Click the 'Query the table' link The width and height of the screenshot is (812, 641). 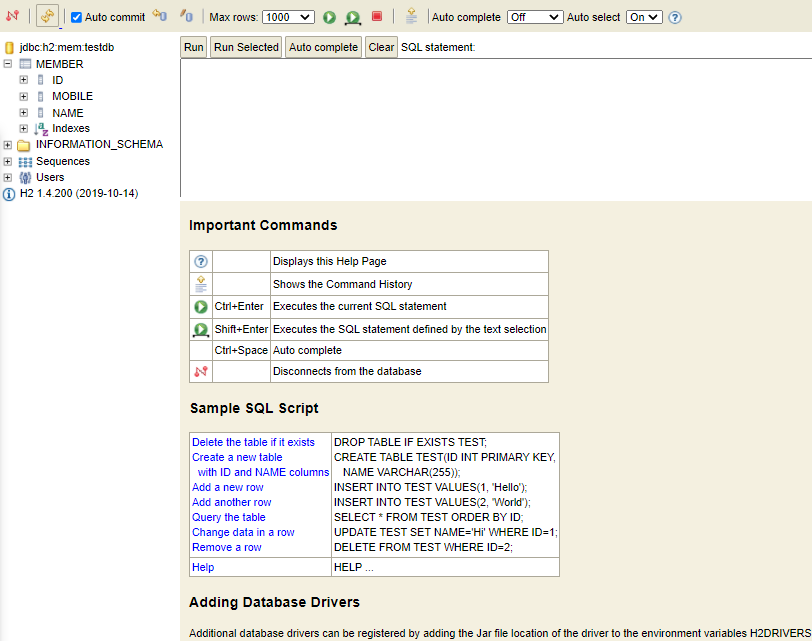click(x=228, y=517)
